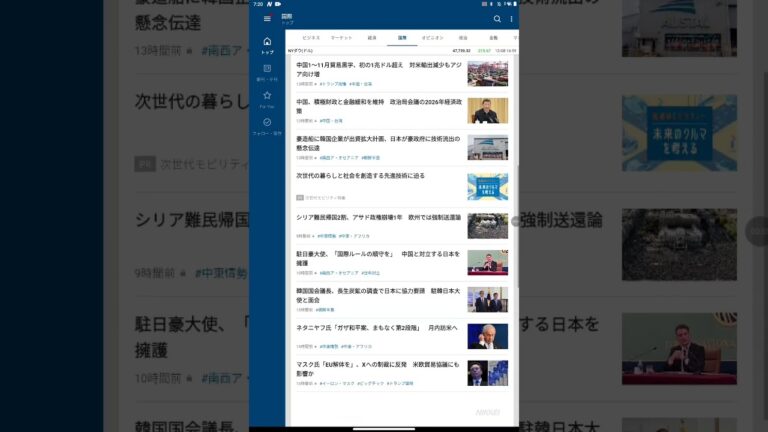Switch to the ビジネス tab
768x432 pixels.
tap(311, 37)
